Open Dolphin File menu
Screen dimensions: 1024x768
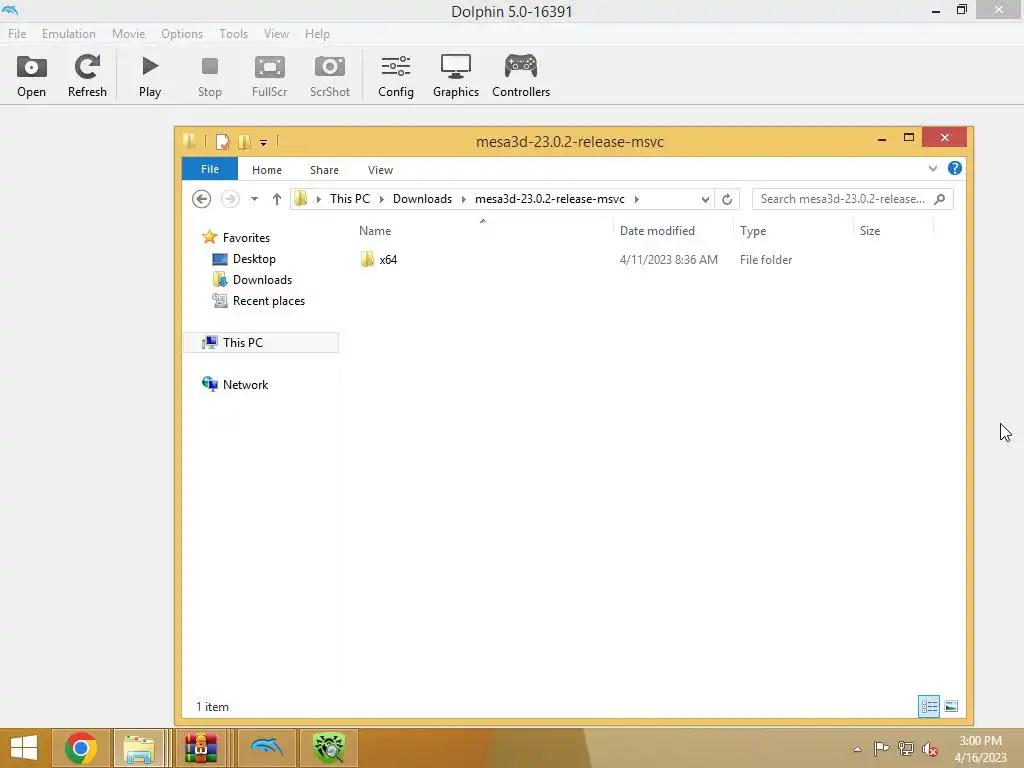tap(17, 33)
